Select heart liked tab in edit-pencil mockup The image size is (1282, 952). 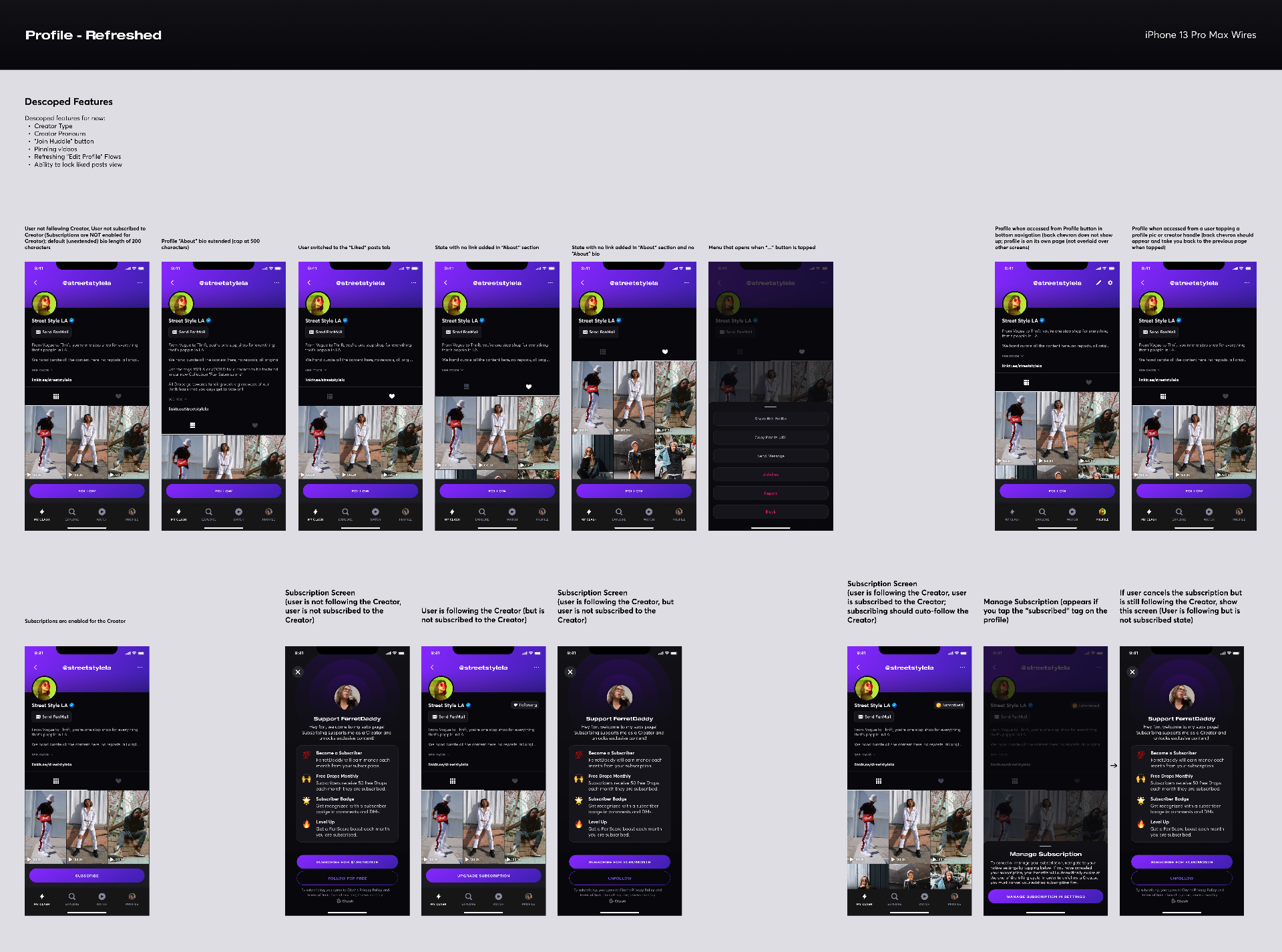pyautogui.click(x=1088, y=383)
